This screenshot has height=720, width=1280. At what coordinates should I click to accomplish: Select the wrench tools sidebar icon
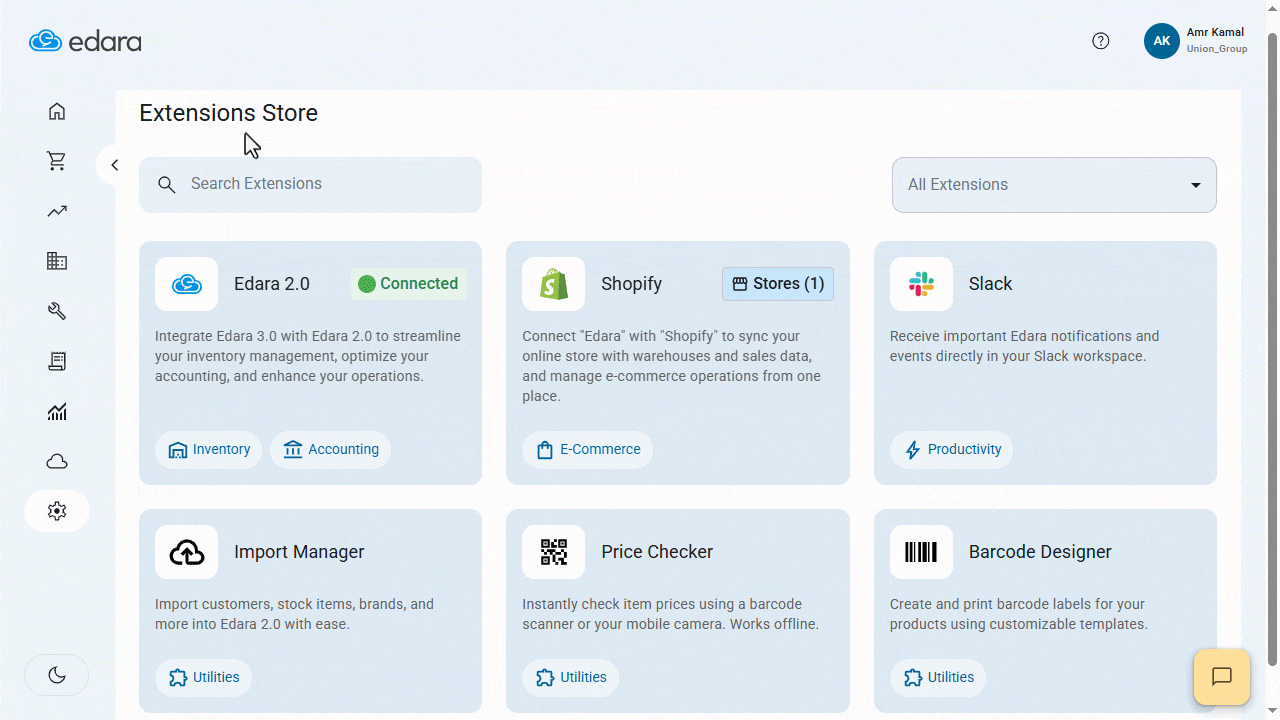(57, 311)
